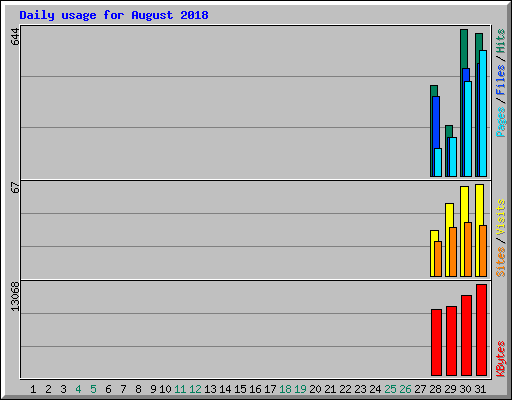
Task: Click day 29 on the x-axis
Action: pyautogui.click(x=450, y=389)
